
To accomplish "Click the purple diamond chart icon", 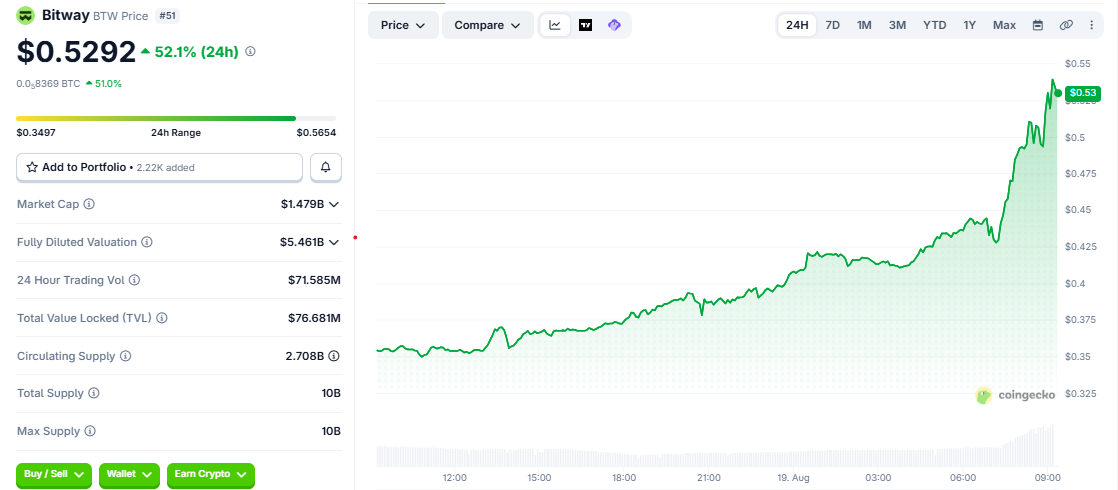I will [x=614, y=25].
